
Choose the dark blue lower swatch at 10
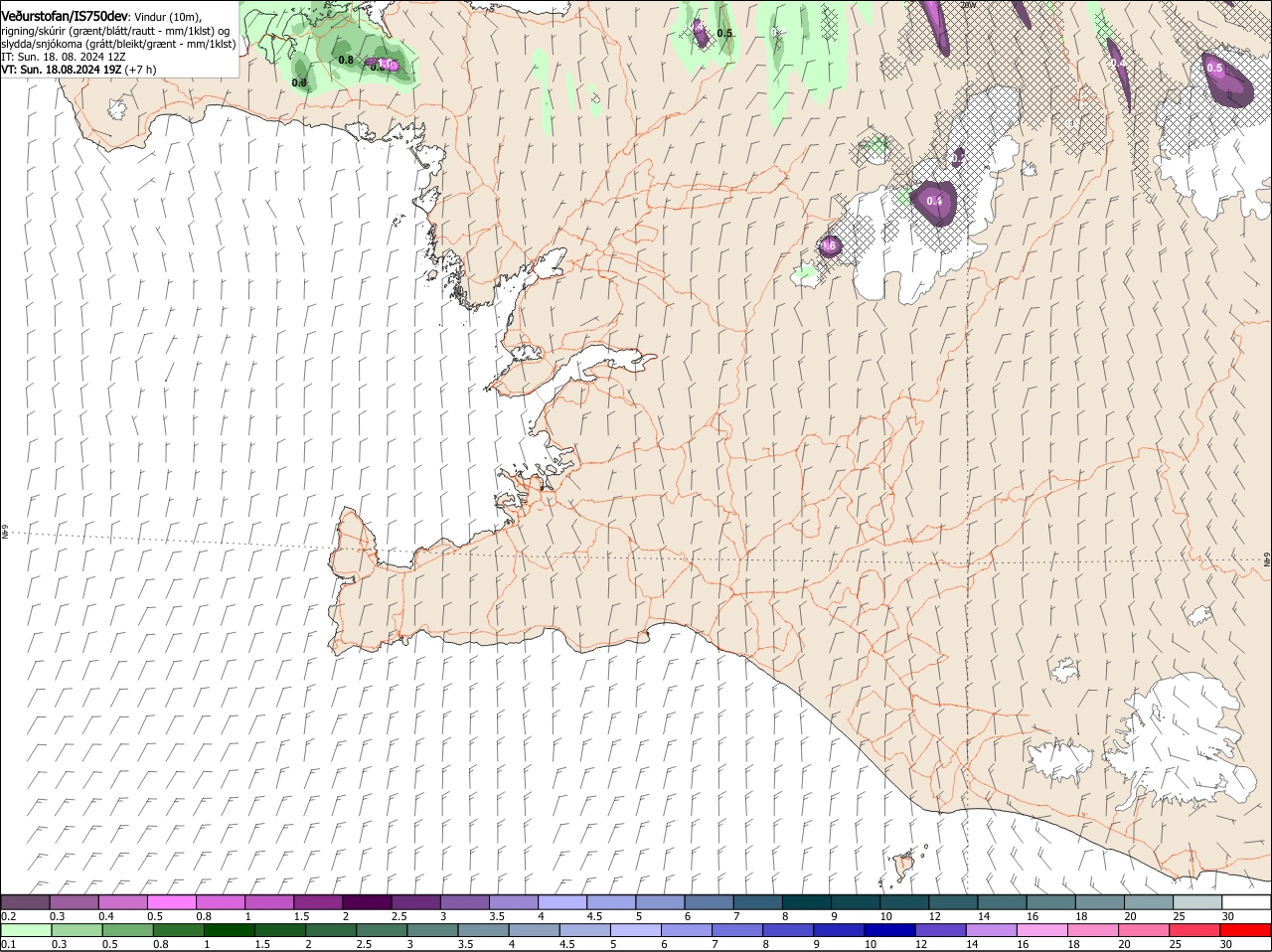888,931
